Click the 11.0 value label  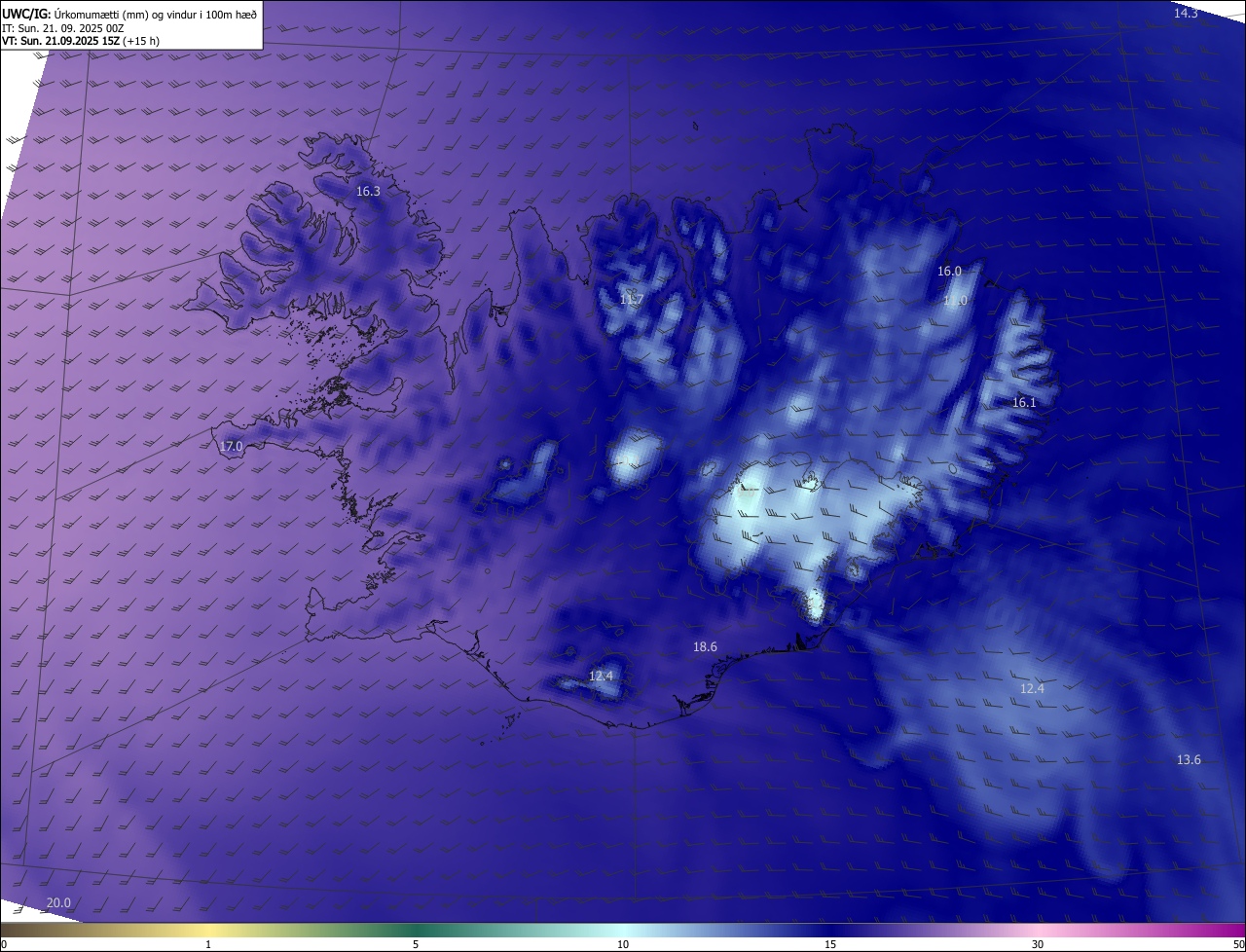[955, 301]
